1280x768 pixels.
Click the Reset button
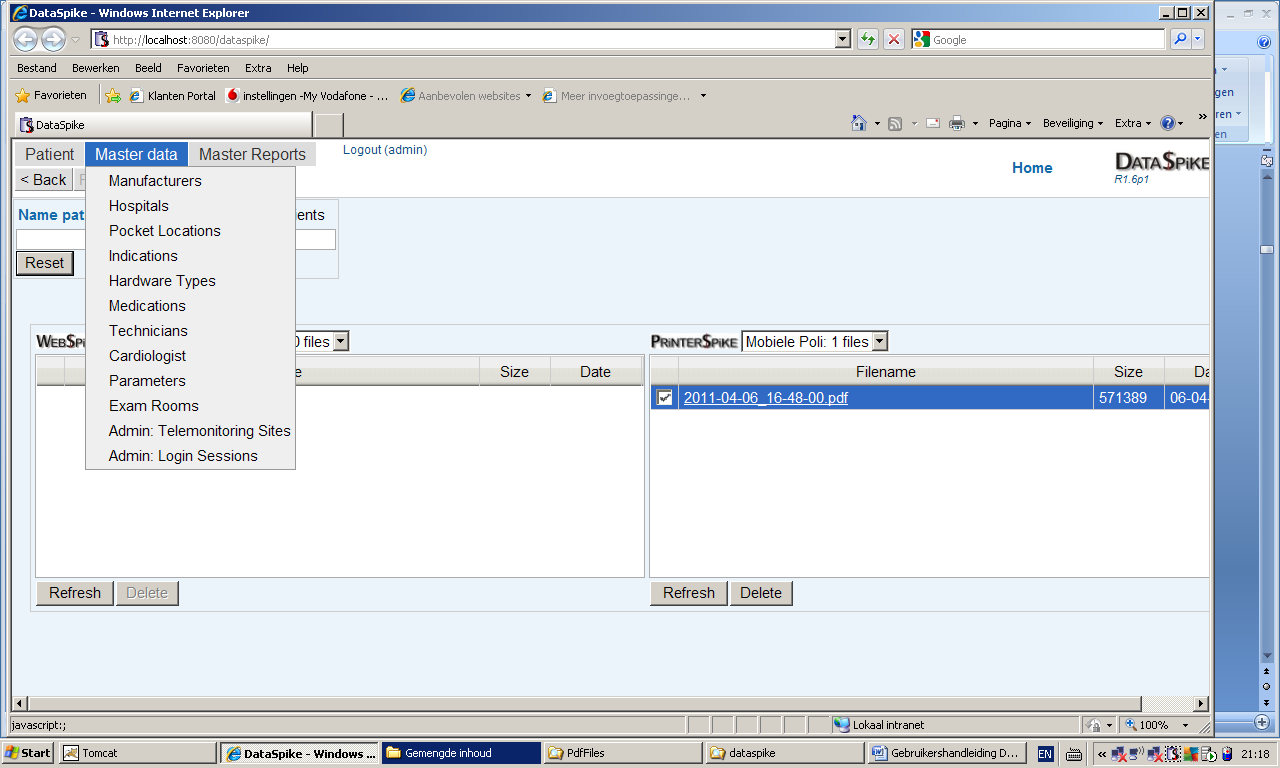point(45,263)
